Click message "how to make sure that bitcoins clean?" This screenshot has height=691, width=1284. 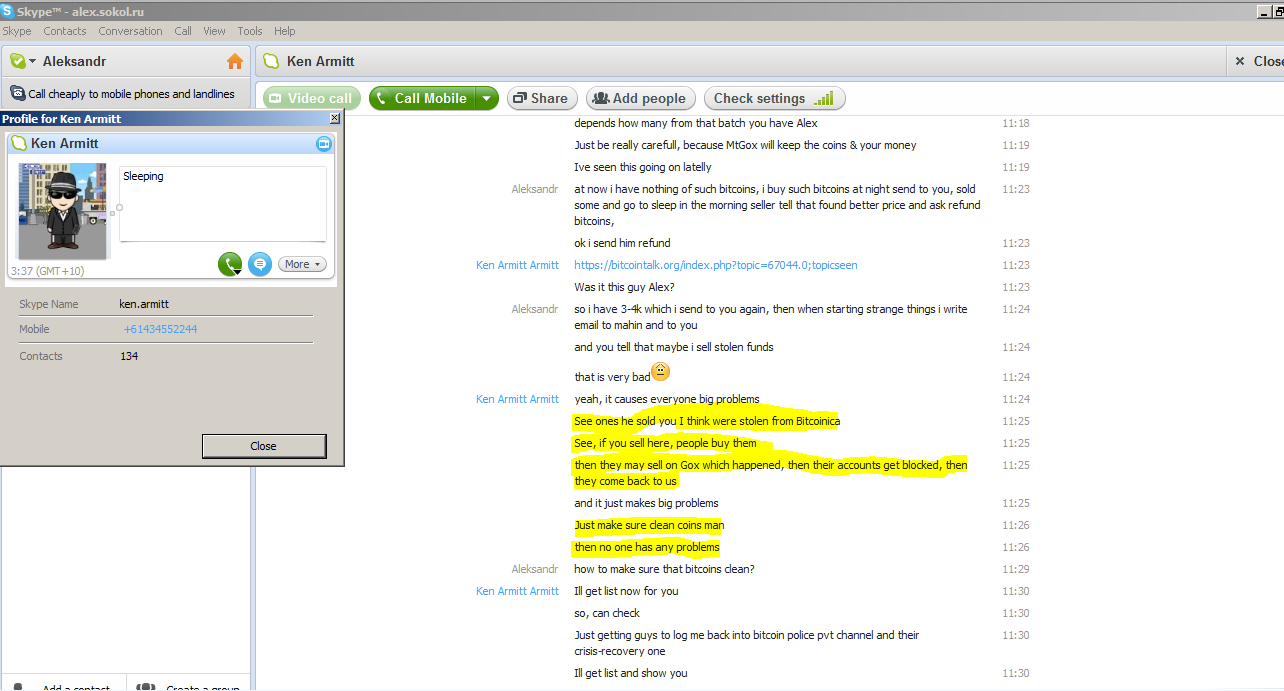(x=664, y=569)
